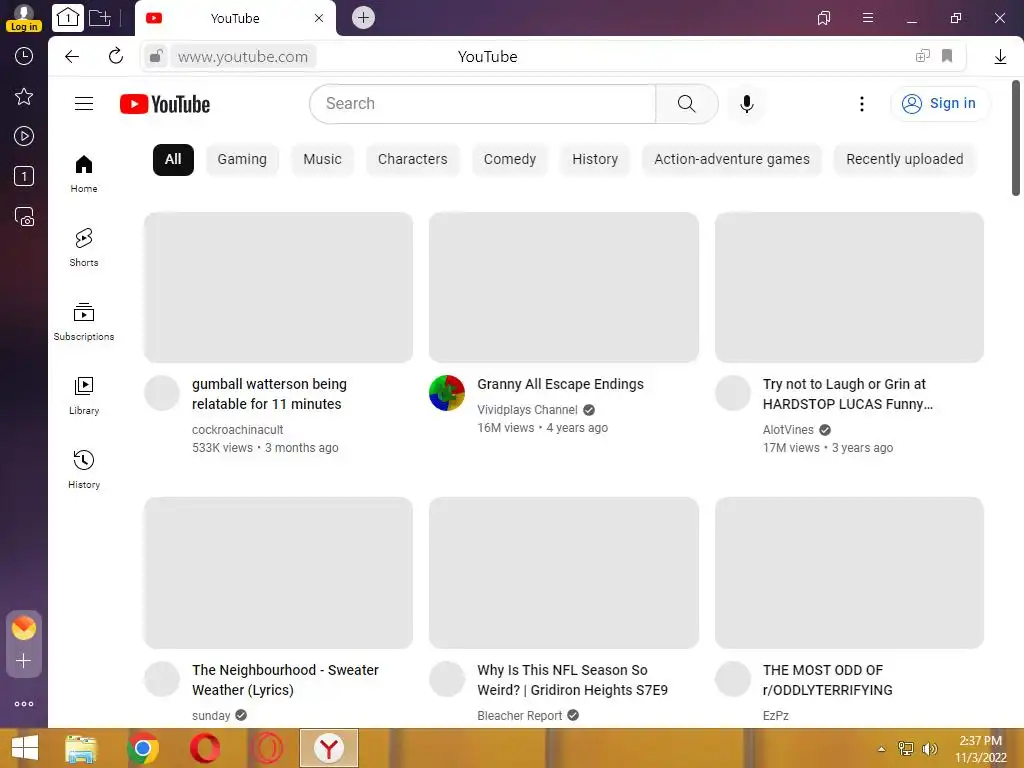Open Bleacher Report channel link
The width and height of the screenshot is (1024, 768).
(x=519, y=716)
